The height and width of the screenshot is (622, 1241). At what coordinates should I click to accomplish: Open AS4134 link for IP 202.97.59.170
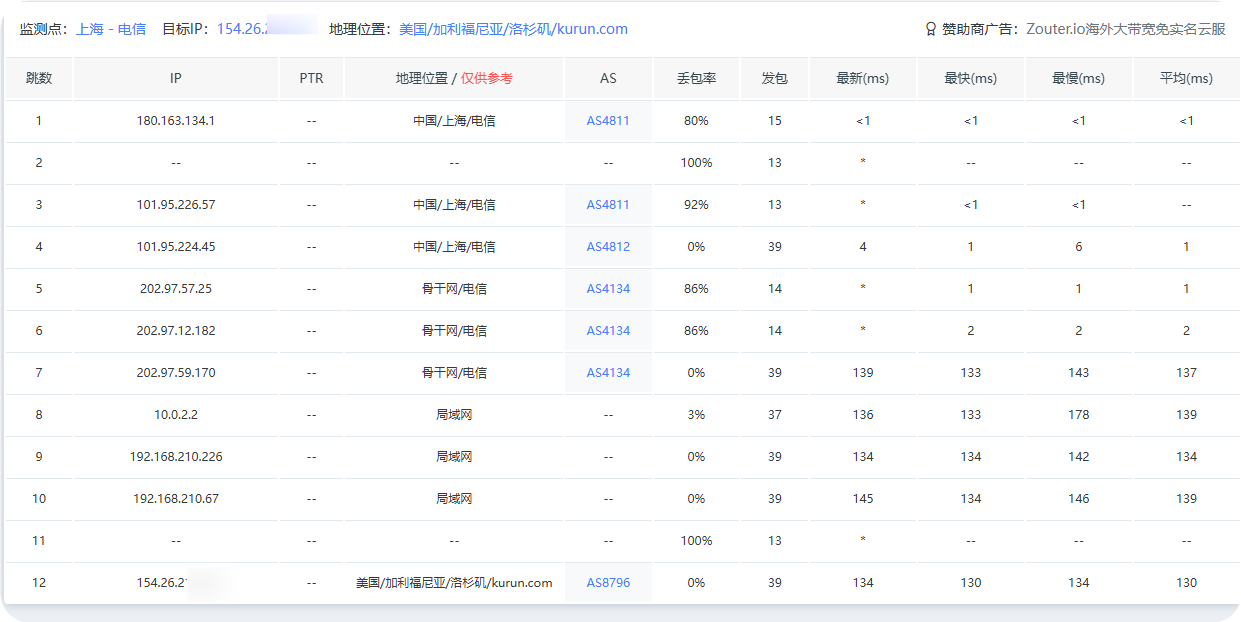pos(608,373)
